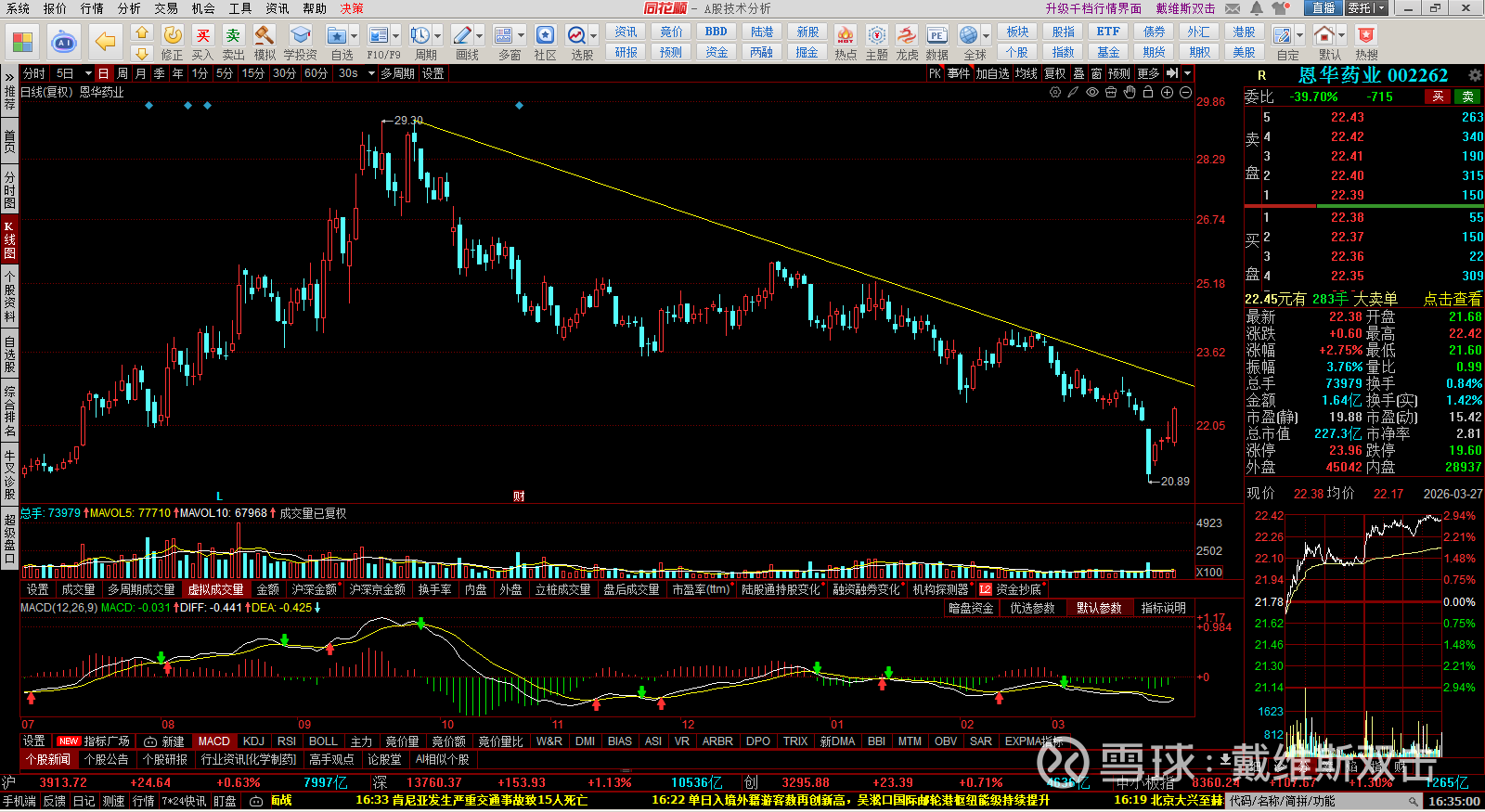Click the red 买入 buy icon

pos(202,36)
